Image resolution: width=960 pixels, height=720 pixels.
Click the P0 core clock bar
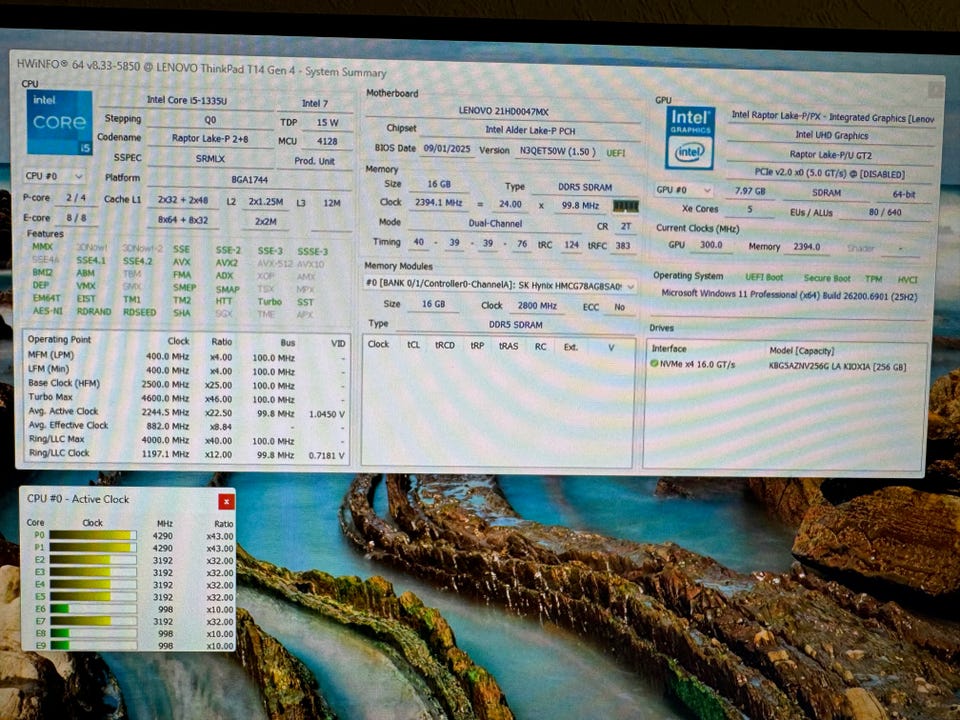92,535
